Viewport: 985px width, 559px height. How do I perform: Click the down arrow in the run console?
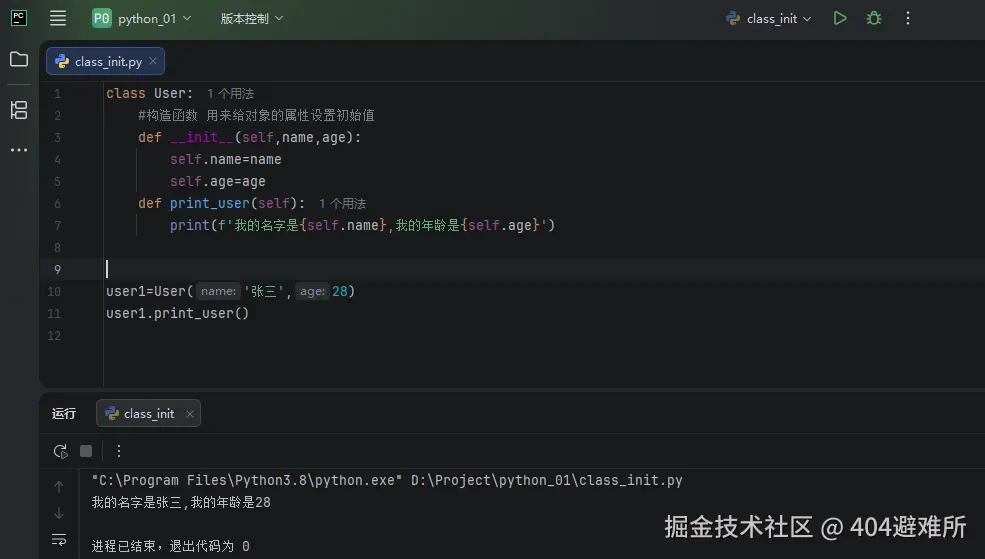(59, 513)
